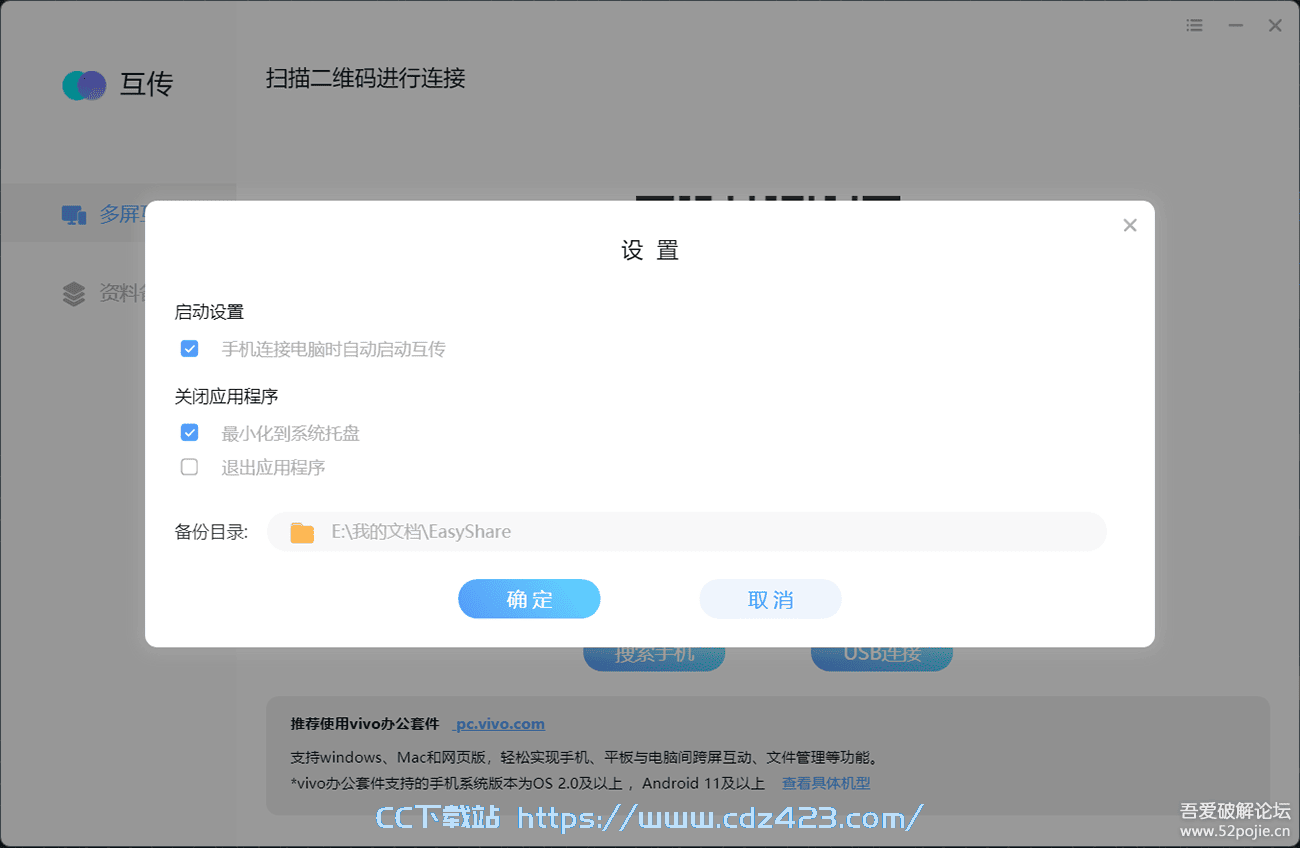
Task: Click the 最小化到系统托盘 label
Action: tap(290, 434)
